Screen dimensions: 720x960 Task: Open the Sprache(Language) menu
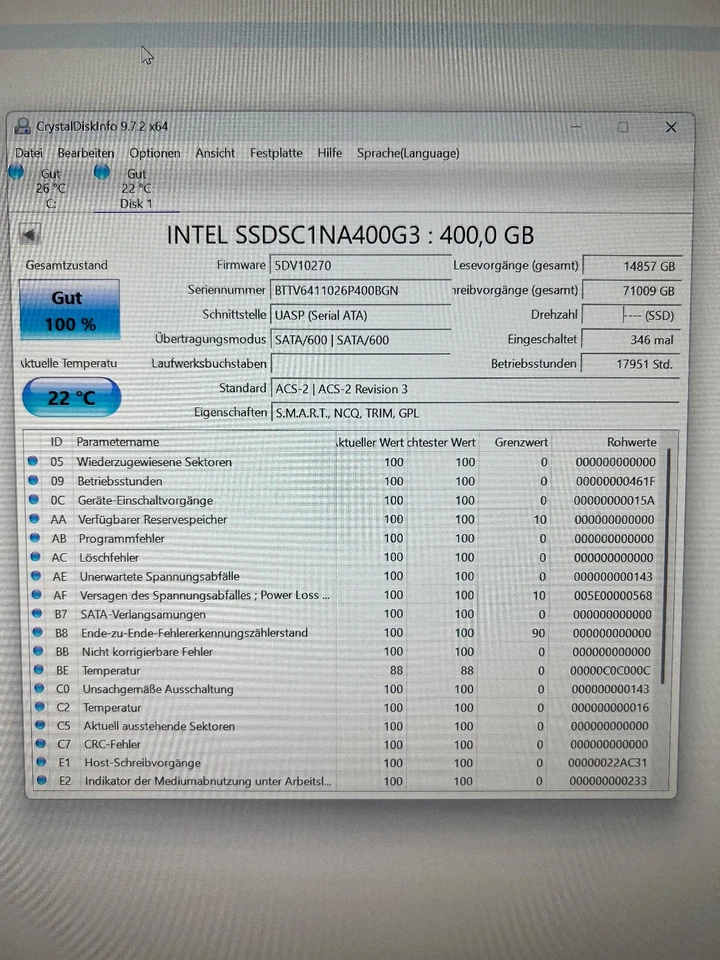pos(408,153)
